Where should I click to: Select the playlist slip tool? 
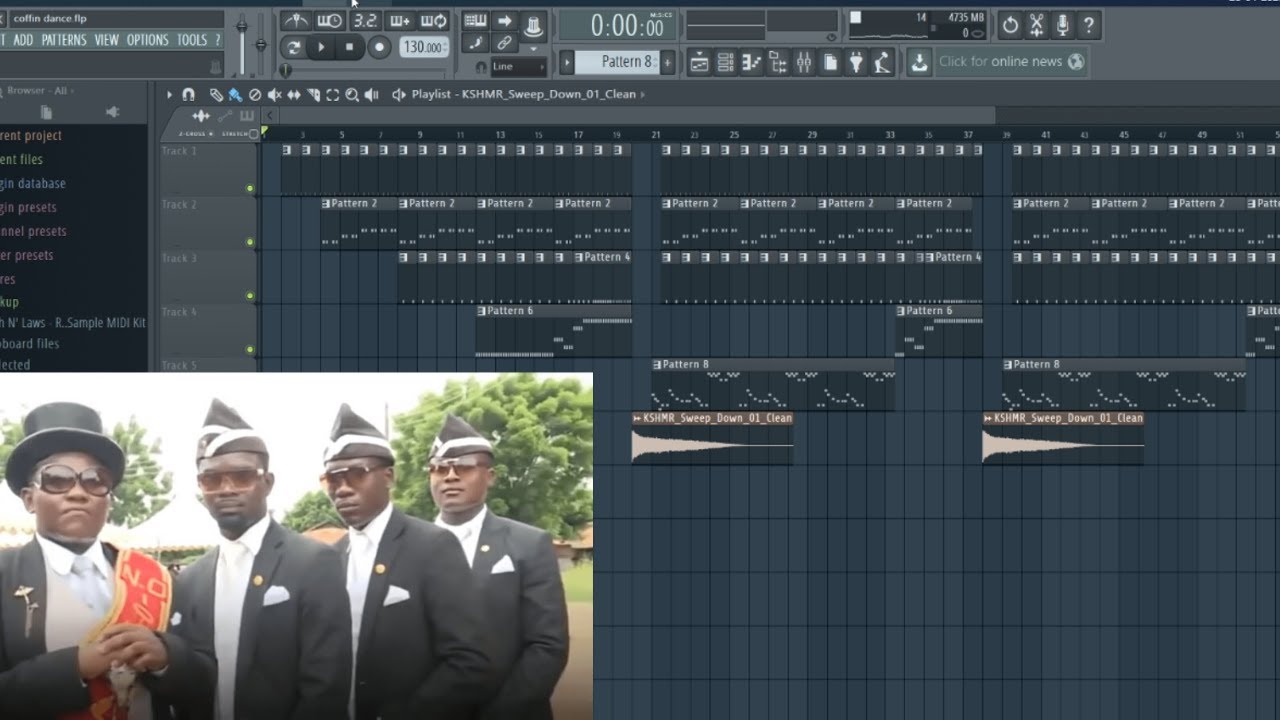pyautogui.click(x=294, y=95)
